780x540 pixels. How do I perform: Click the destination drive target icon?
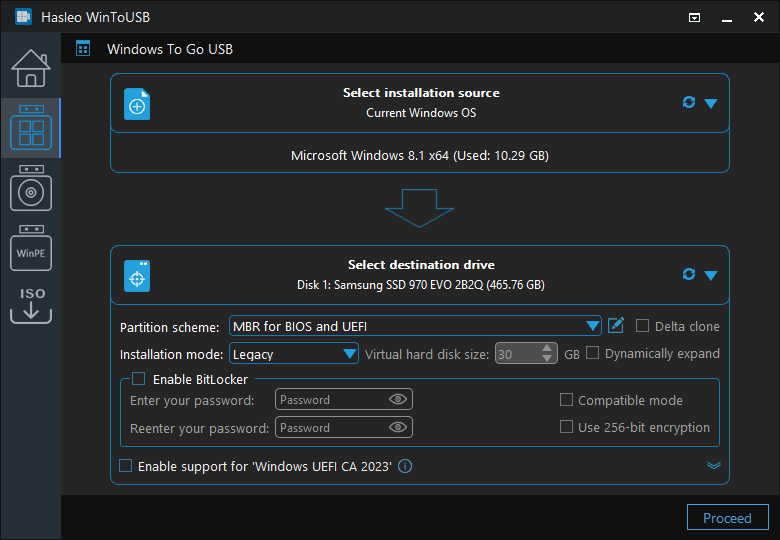pyautogui.click(x=137, y=276)
